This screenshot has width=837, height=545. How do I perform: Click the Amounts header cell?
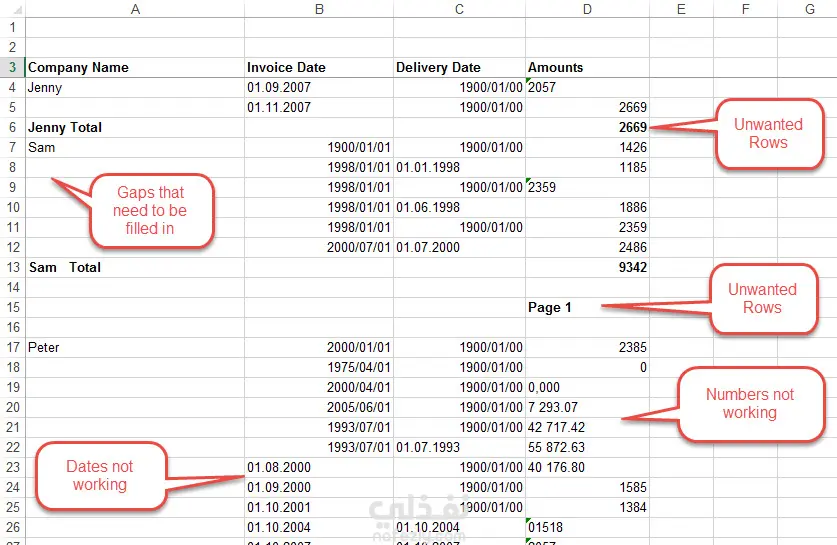(587, 67)
